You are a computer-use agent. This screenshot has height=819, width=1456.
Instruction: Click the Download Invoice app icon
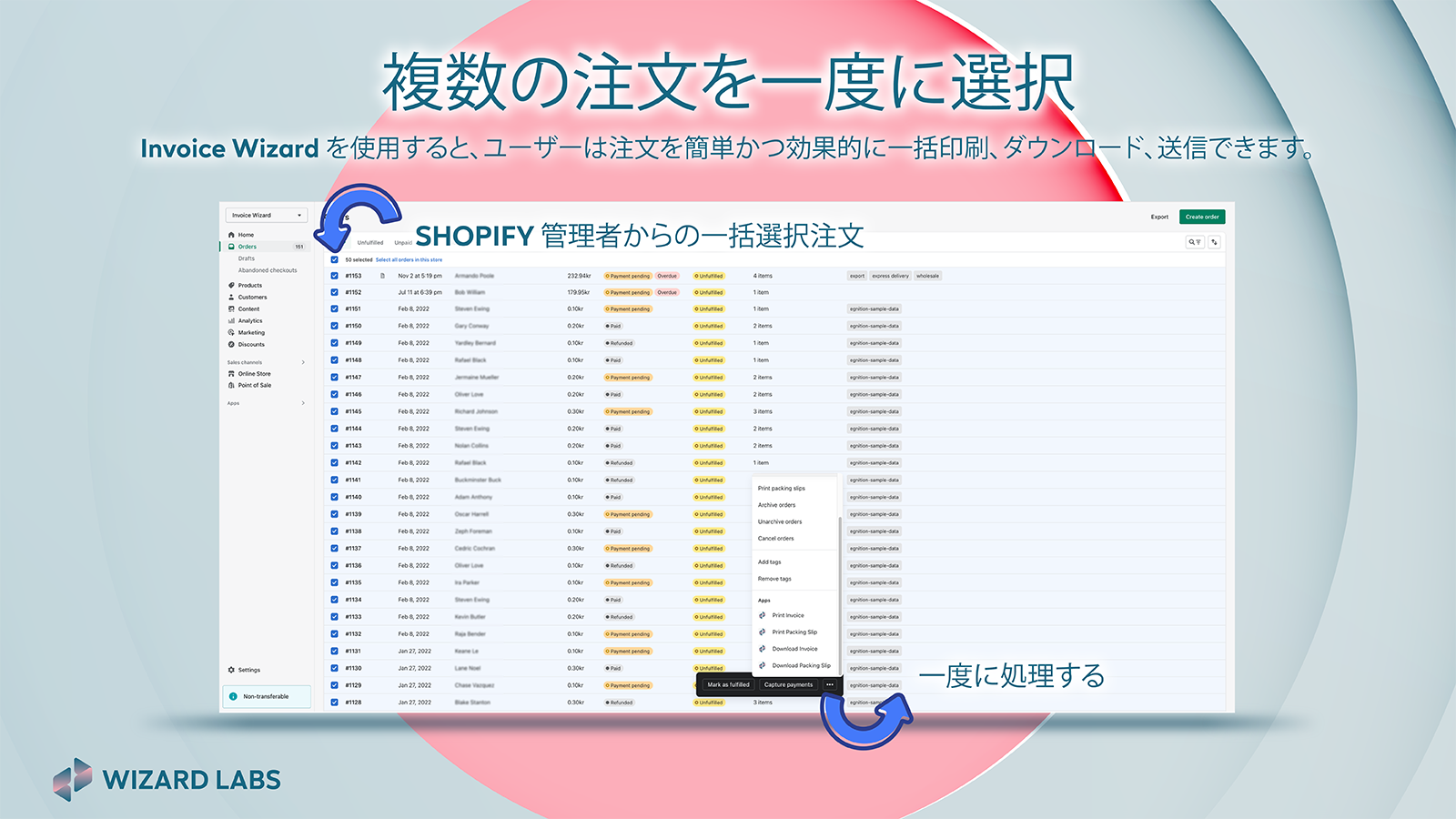coord(763,649)
